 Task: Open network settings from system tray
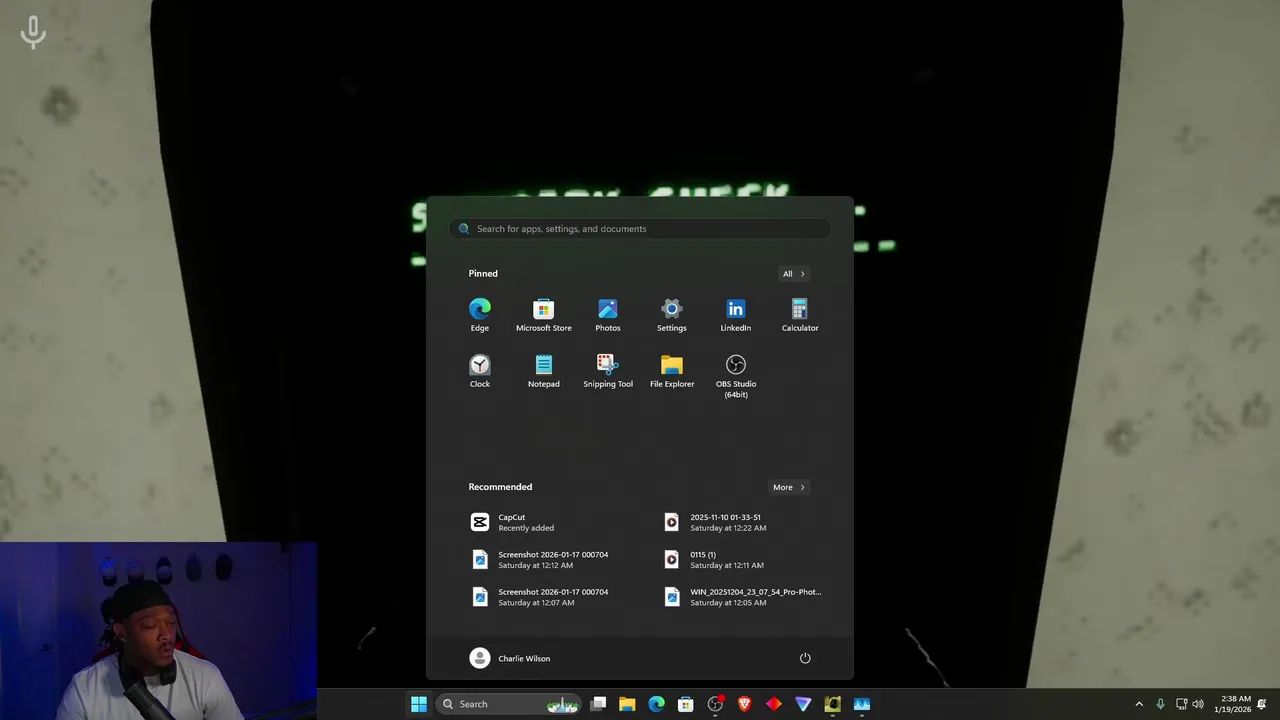1181,704
